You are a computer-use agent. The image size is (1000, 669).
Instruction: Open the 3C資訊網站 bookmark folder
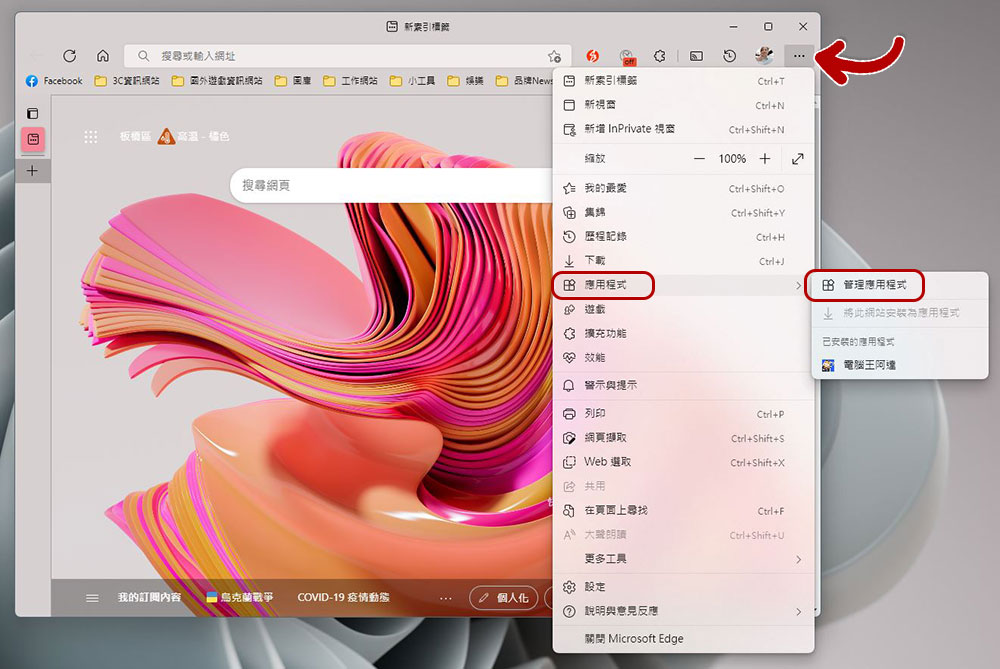click(130, 81)
